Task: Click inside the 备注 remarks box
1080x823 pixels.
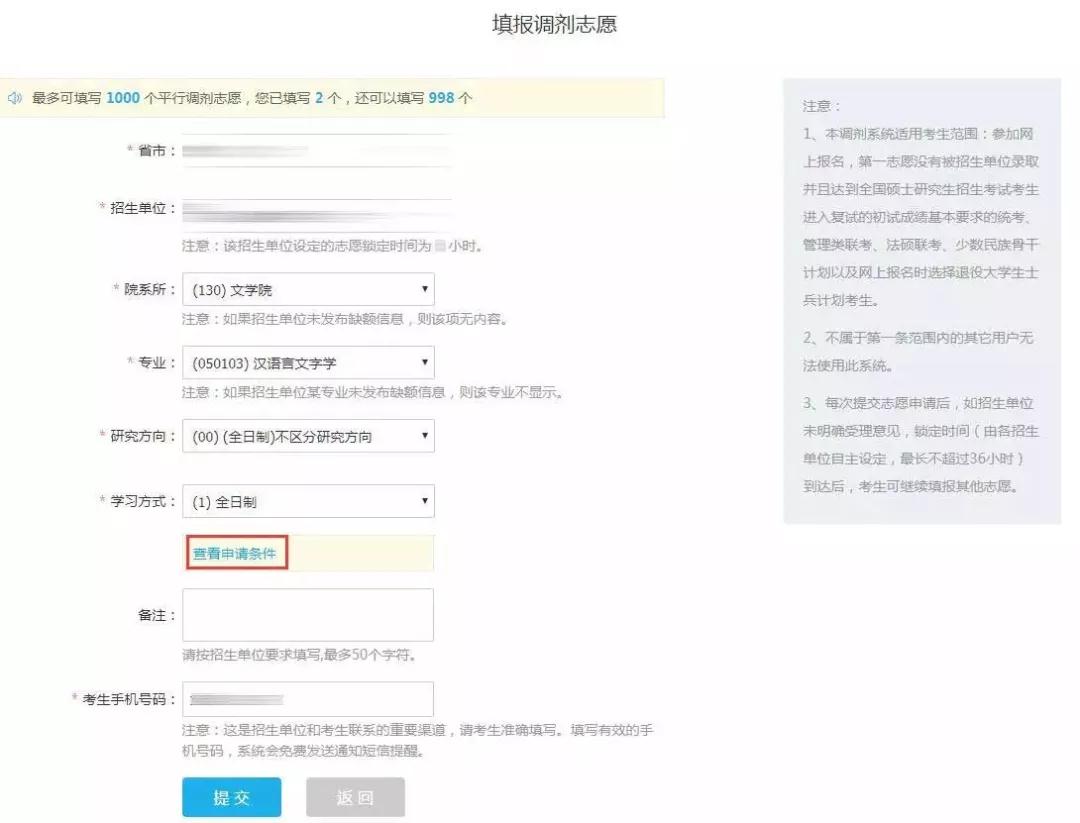Action: (x=307, y=614)
